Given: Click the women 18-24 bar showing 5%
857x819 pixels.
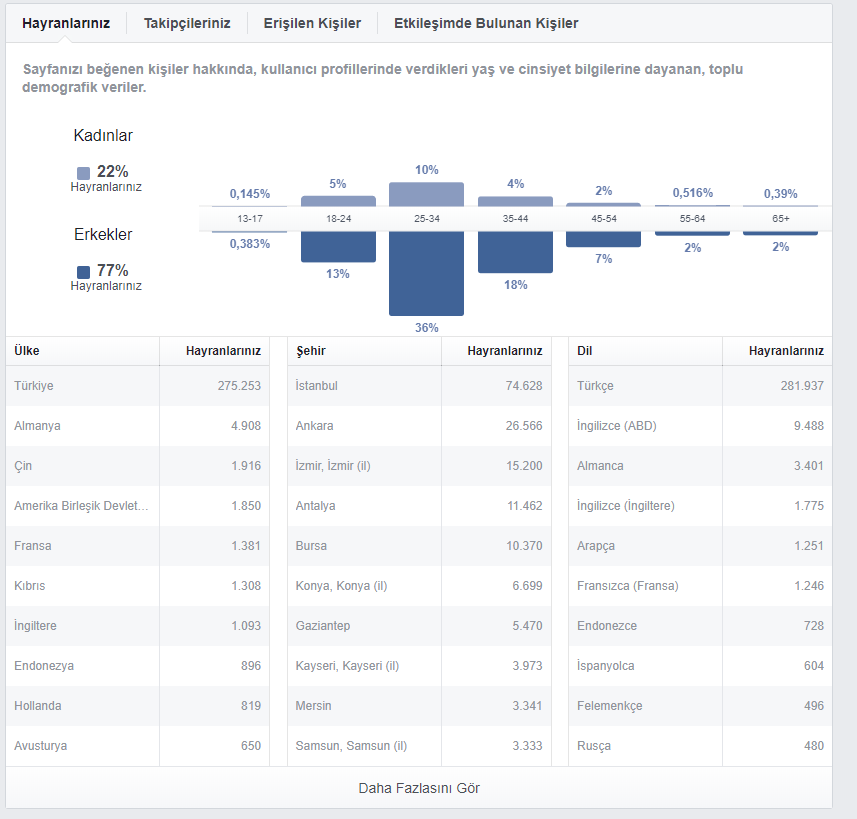Looking at the screenshot, I should (338, 201).
